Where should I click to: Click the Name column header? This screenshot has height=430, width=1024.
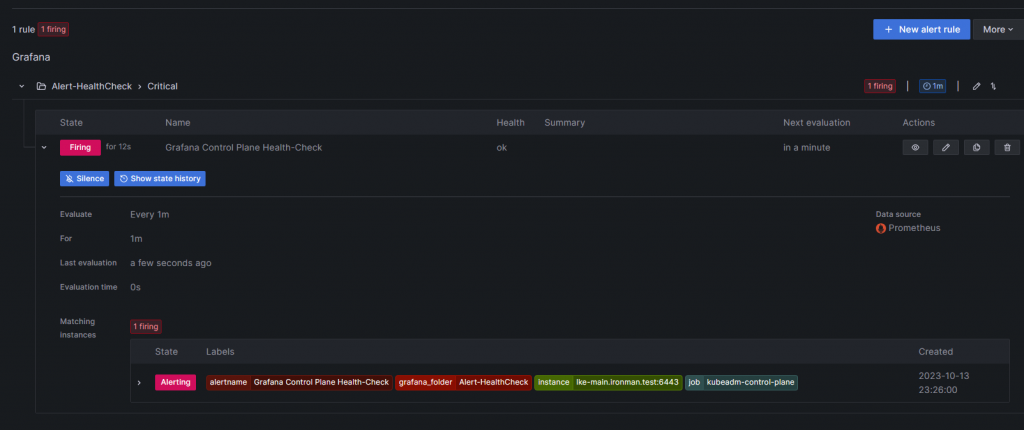[x=178, y=123]
